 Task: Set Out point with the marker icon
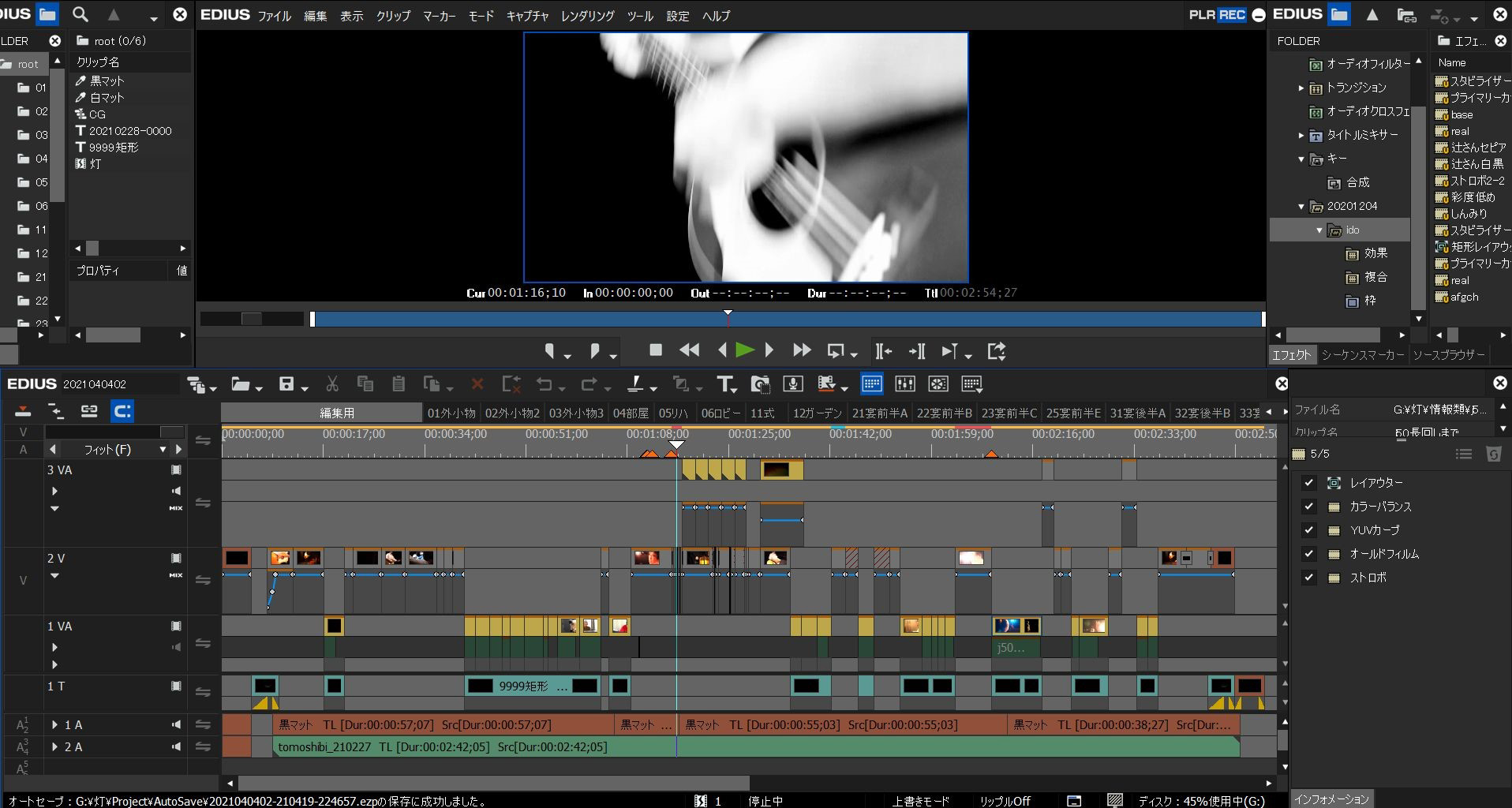coord(596,351)
